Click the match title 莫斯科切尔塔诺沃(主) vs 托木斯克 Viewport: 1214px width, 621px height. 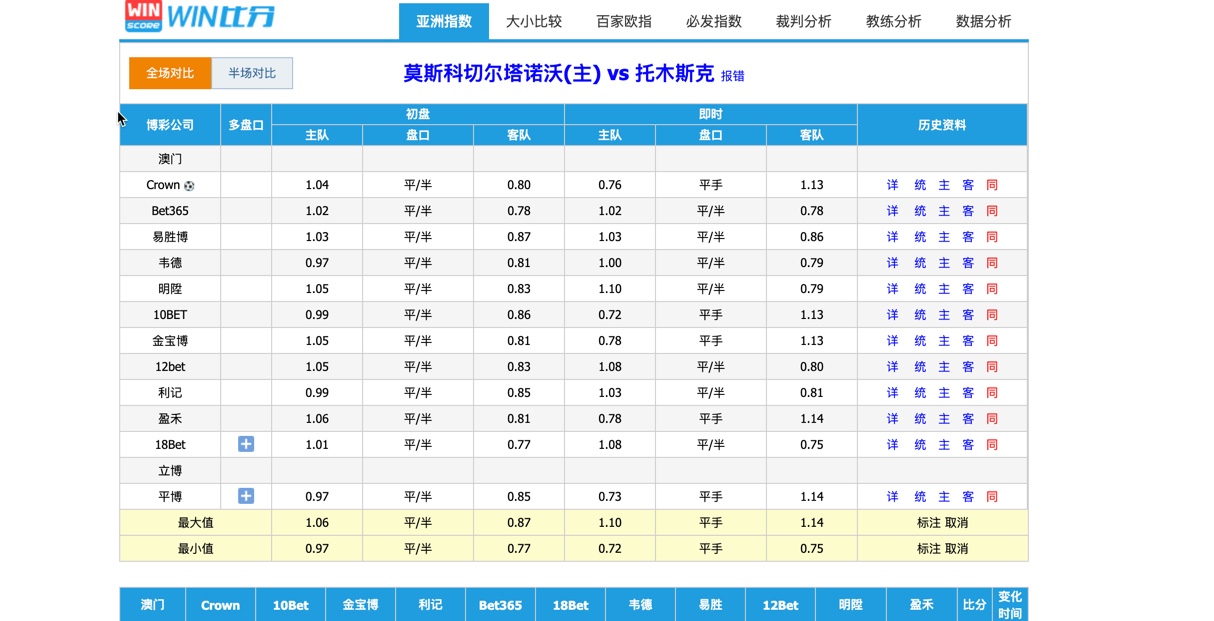(559, 74)
